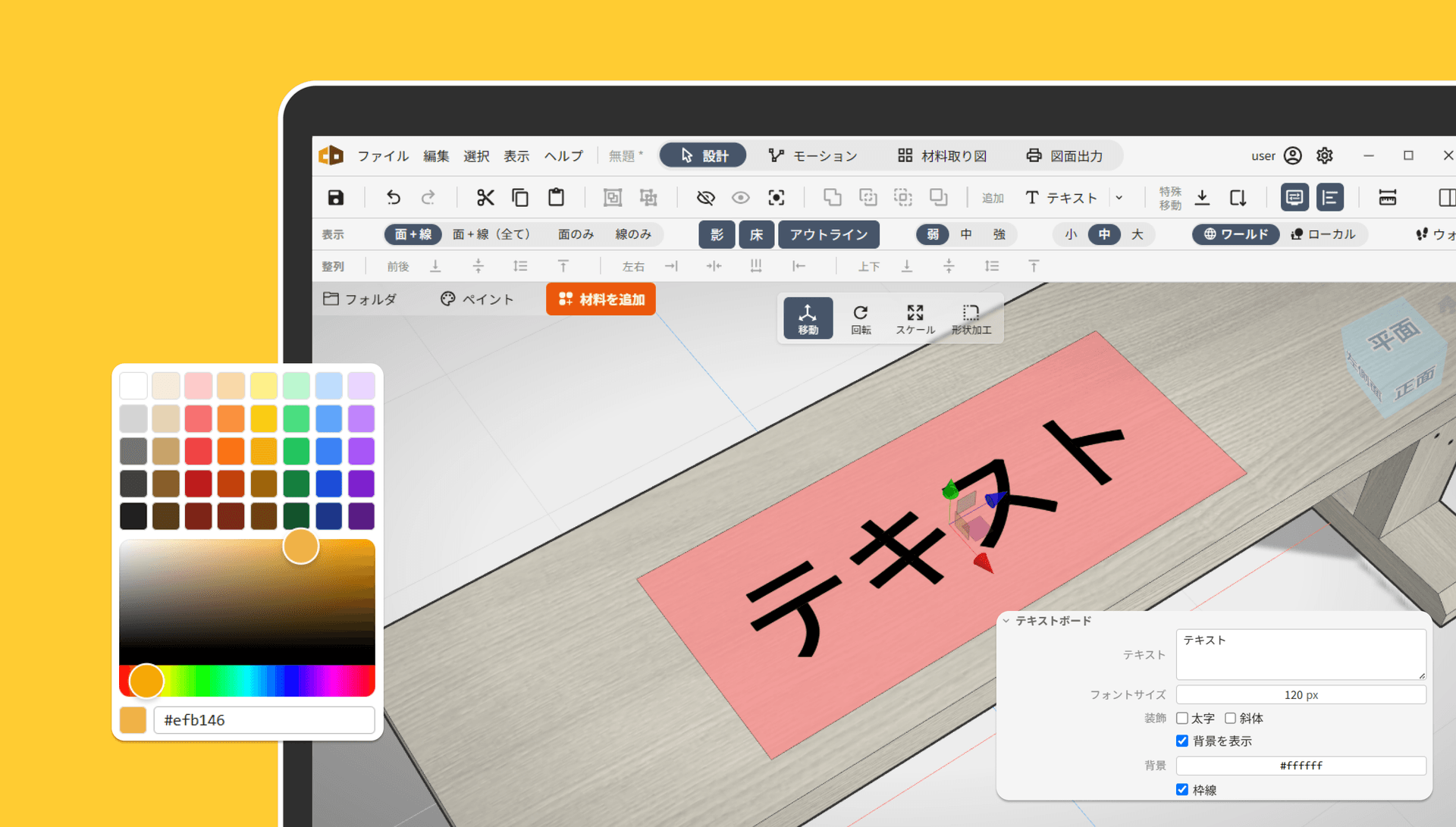Toggle アウトライン outline display
This screenshot has height=827, width=1456.
click(x=829, y=234)
